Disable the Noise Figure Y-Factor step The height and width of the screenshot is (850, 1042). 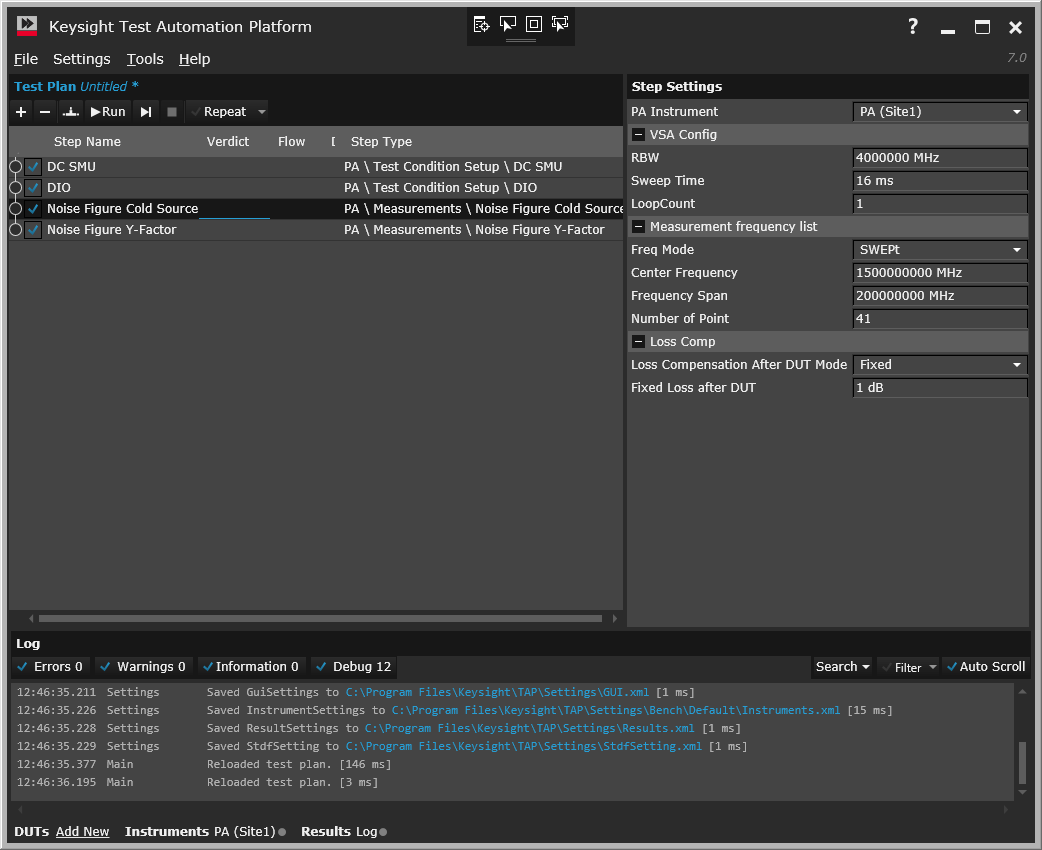click(x=33, y=230)
